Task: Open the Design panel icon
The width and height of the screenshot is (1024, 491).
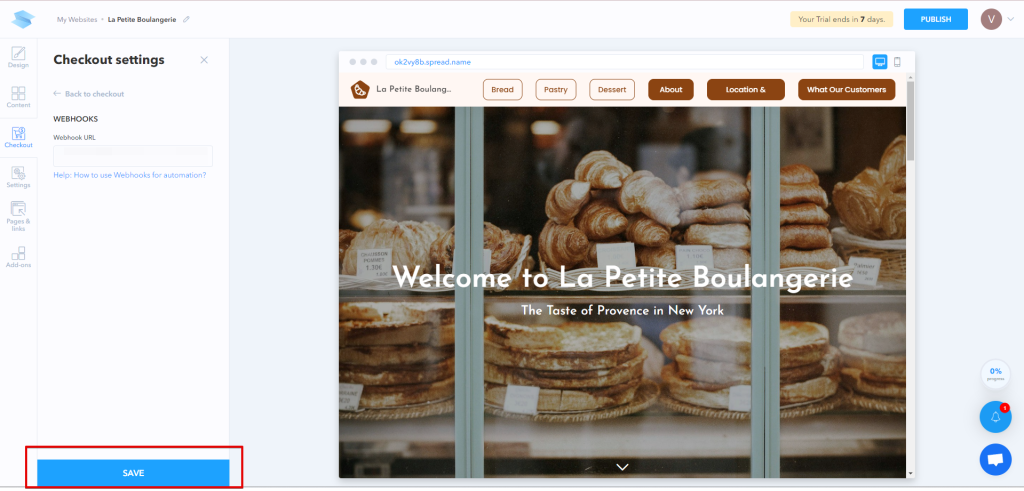Action: coord(18,56)
